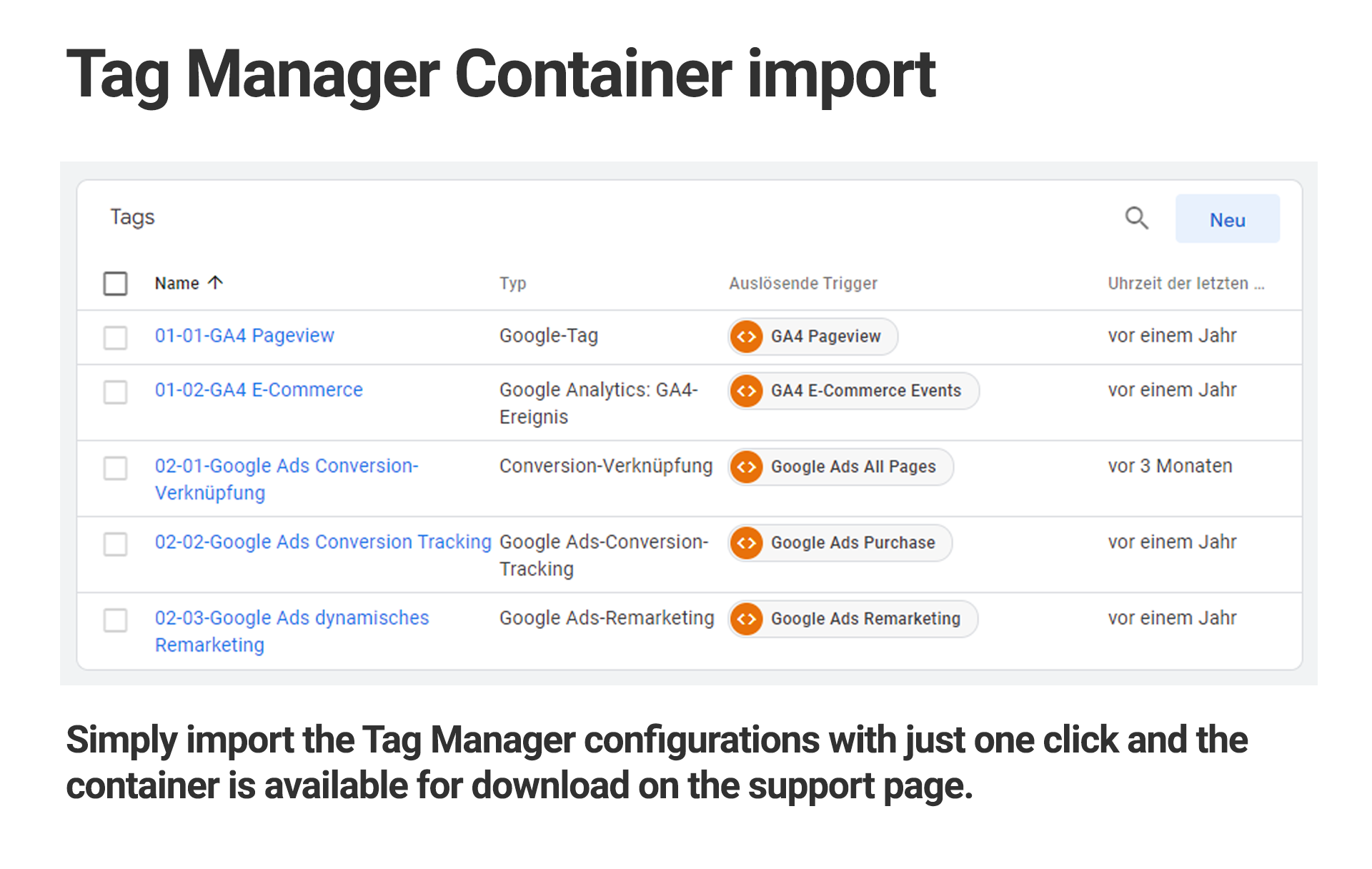Click orange icon of Google Ads All Pages
This screenshot has width=1372, height=869.
click(x=747, y=467)
